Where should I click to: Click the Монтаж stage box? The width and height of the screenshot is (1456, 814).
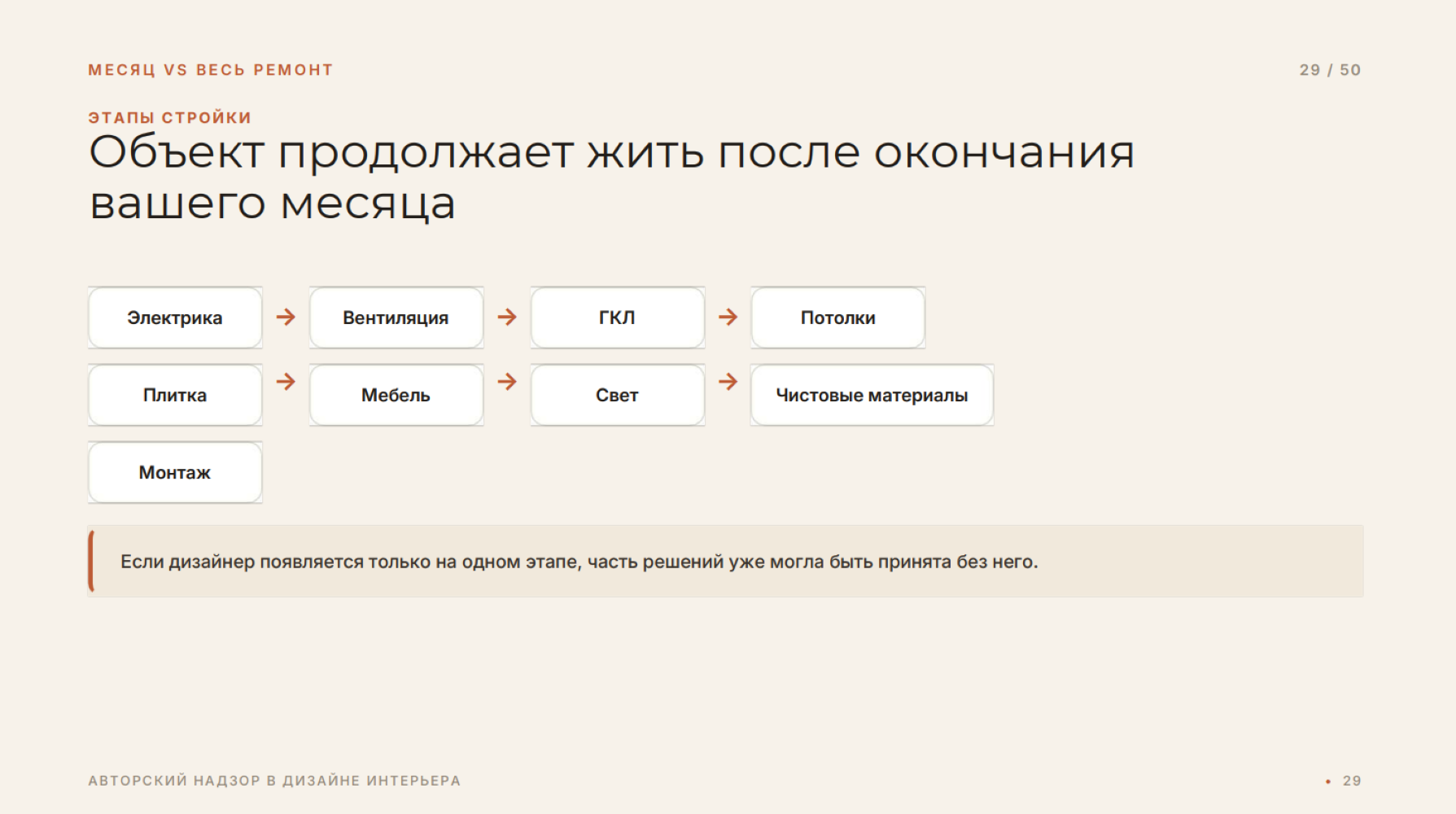pyautogui.click(x=175, y=472)
